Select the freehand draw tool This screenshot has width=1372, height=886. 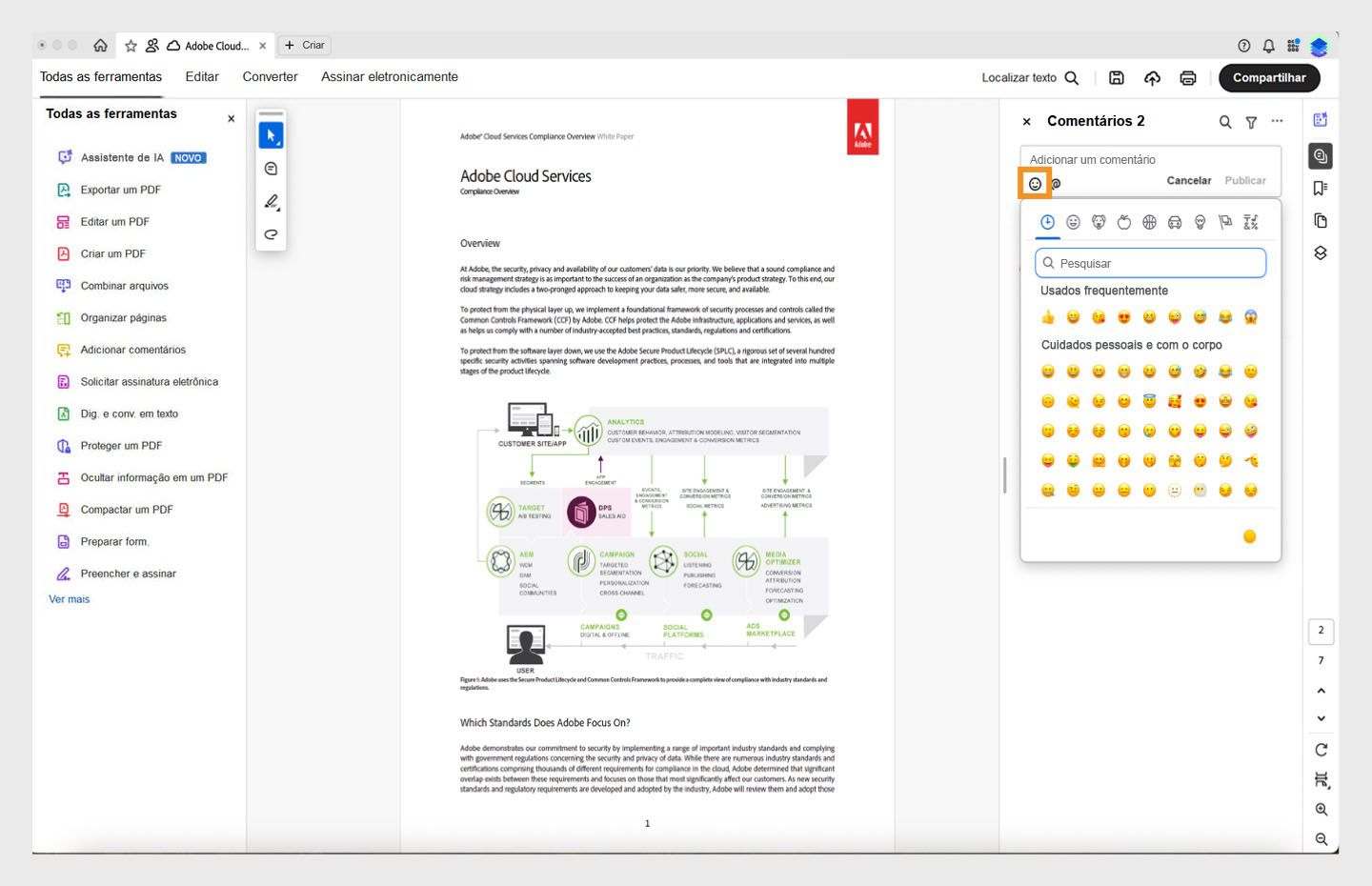click(271, 234)
